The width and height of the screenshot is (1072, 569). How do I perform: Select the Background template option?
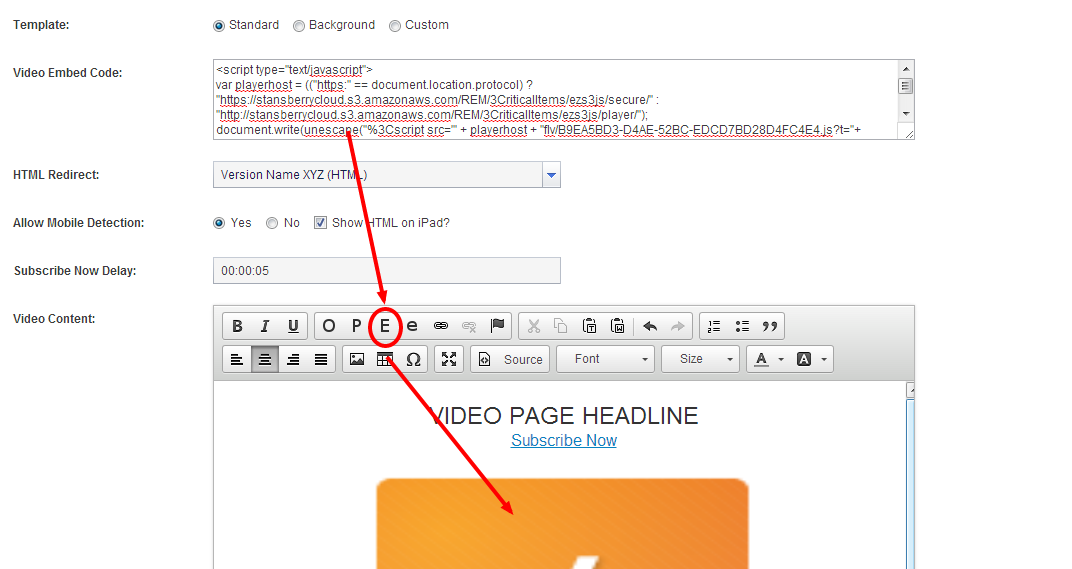coord(299,26)
